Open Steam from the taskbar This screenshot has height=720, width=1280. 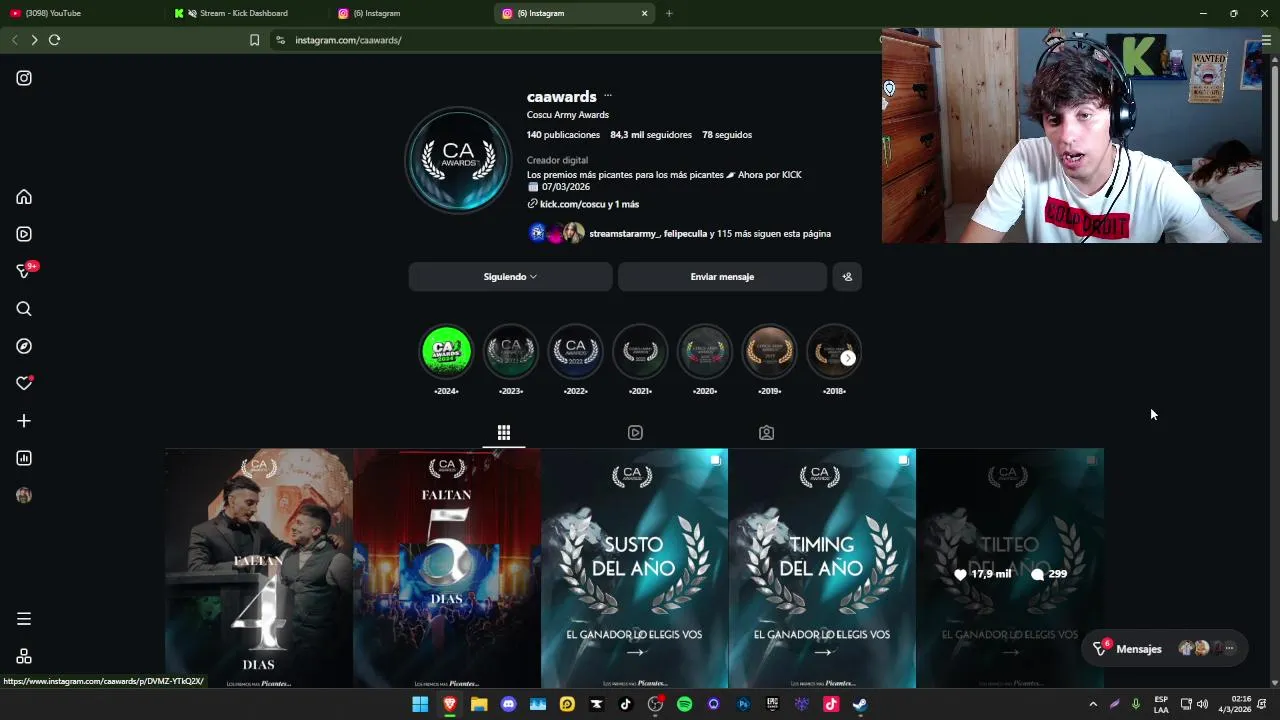point(860,704)
